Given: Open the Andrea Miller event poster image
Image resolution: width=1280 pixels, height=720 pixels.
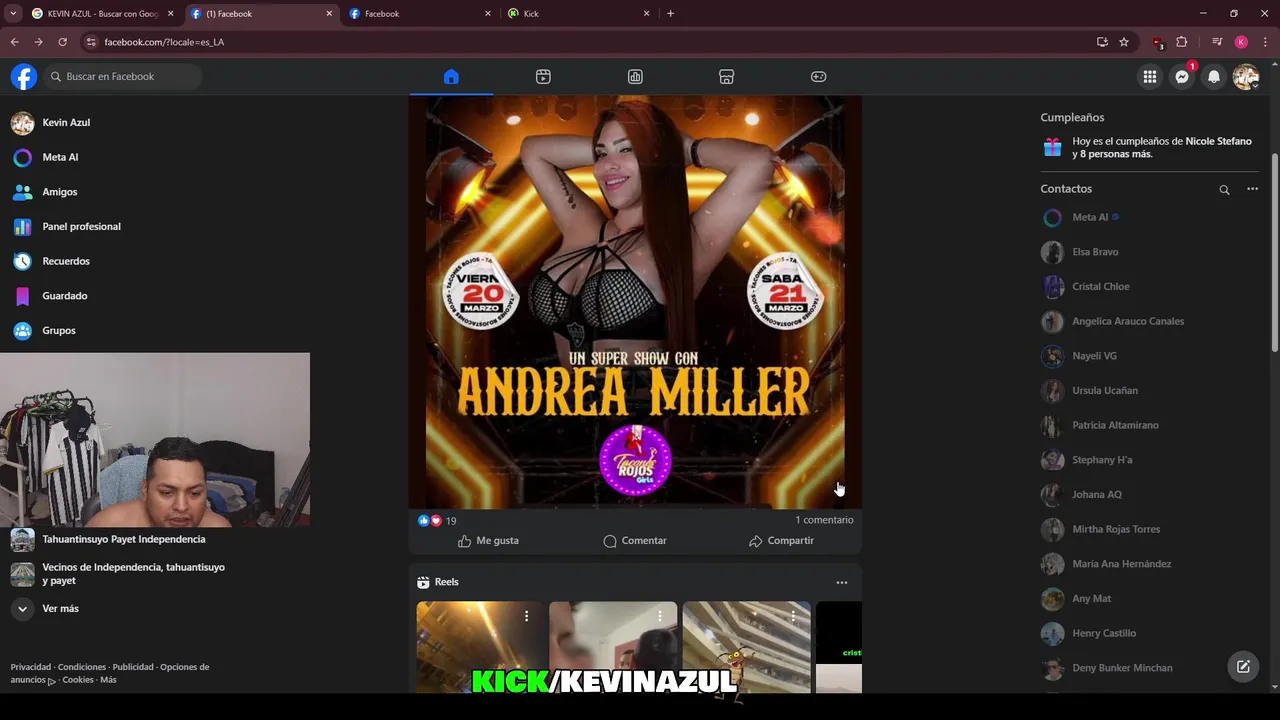Looking at the screenshot, I should pyautogui.click(x=635, y=302).
